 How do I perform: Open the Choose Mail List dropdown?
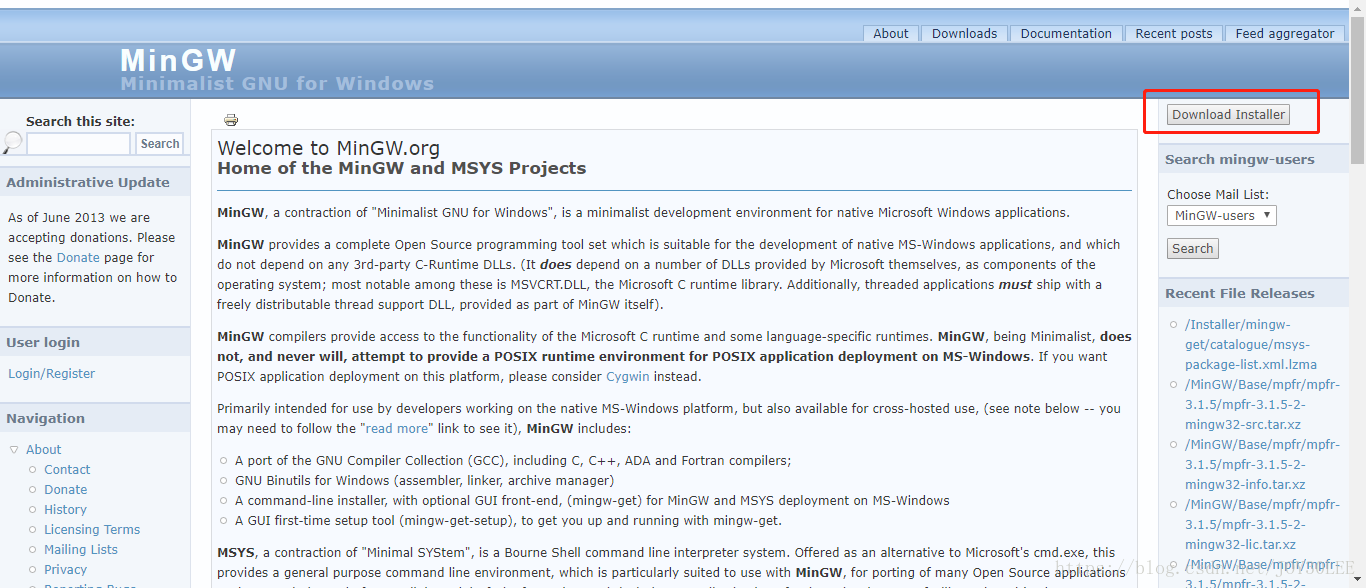1222,215
